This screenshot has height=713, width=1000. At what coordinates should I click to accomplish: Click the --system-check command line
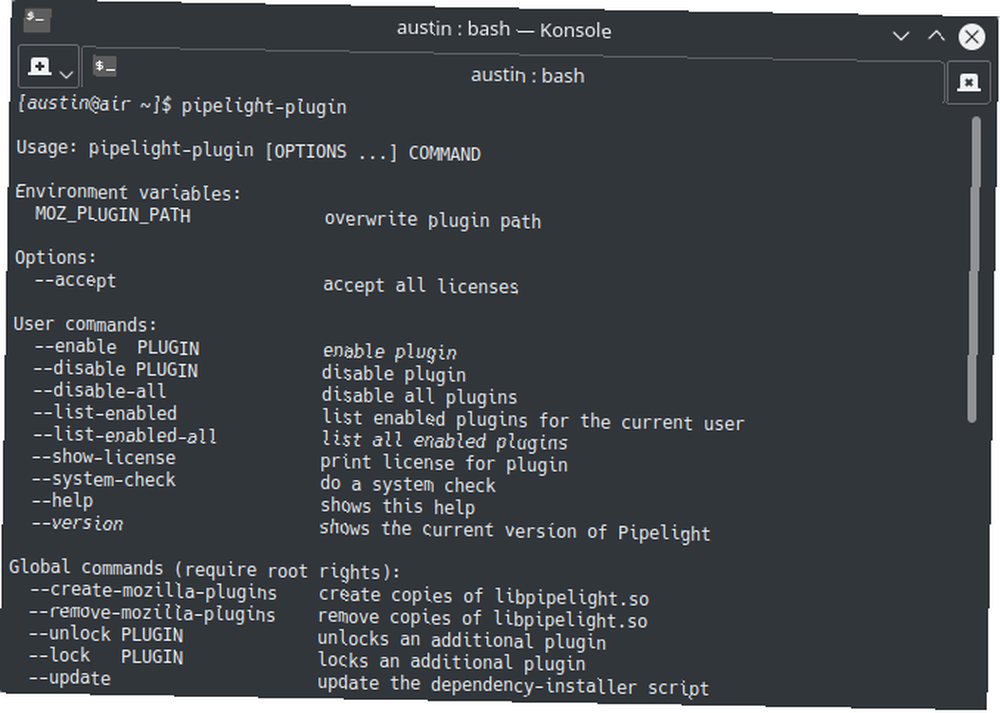pyautogui.click(x=104, y=480)
